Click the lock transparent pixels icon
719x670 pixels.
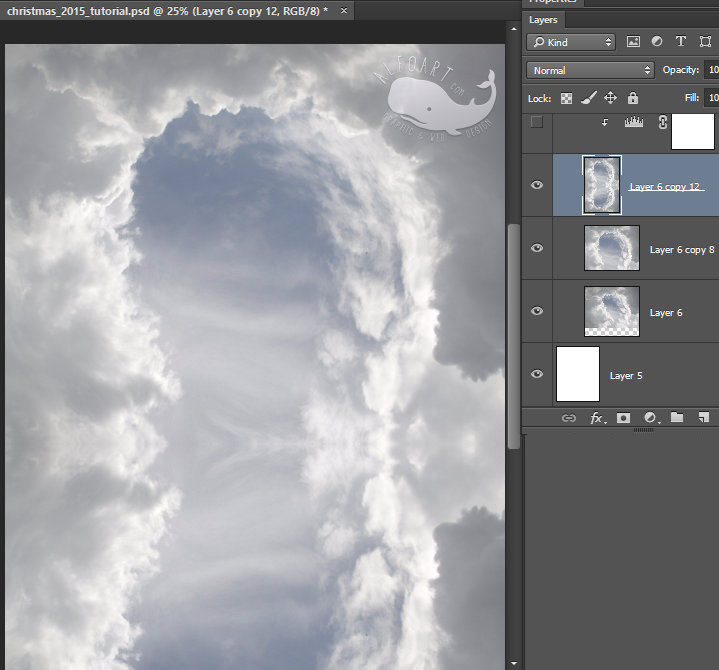click(x=566, y=98)
